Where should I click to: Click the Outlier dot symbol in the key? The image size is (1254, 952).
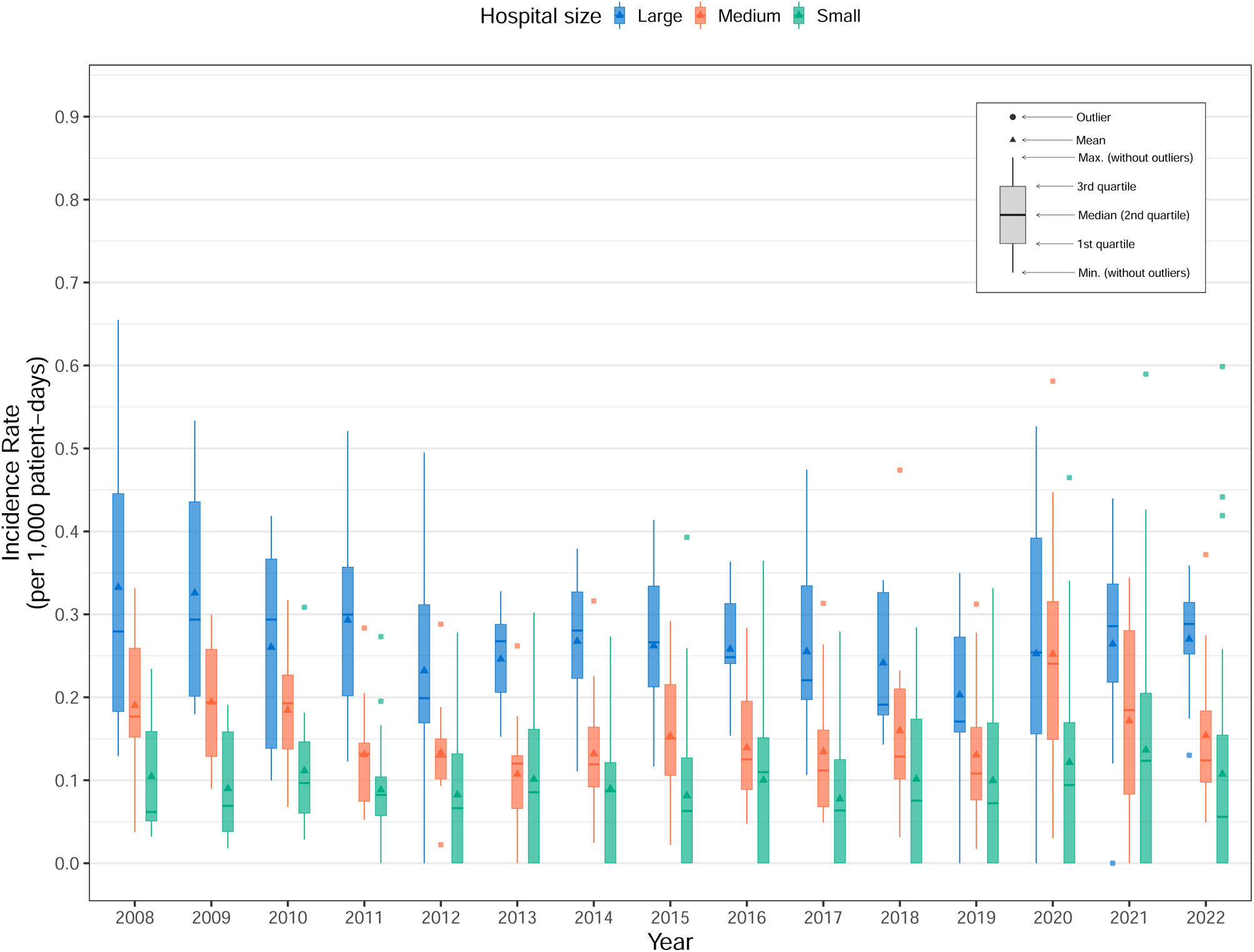(x=1012, y=117)
